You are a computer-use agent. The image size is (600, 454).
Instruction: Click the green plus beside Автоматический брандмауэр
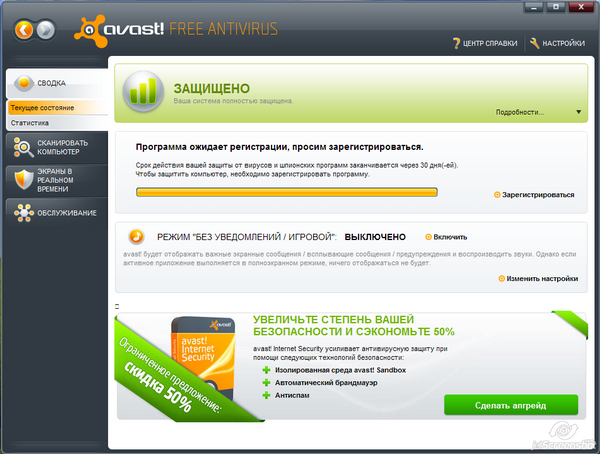266,383
